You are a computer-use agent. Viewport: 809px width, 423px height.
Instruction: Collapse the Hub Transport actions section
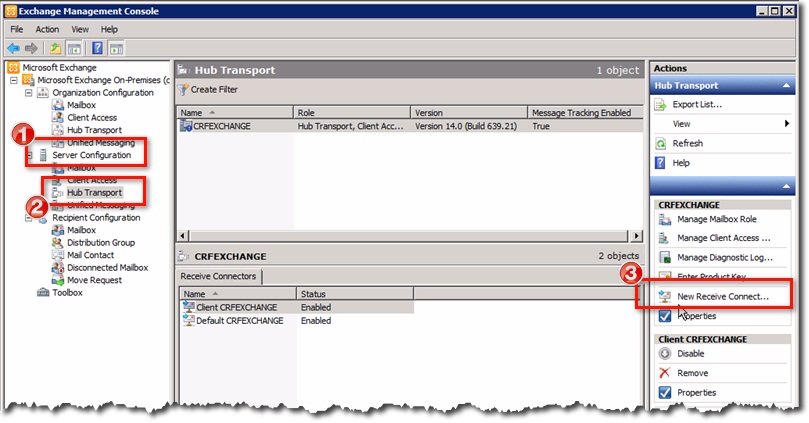[x=786, y=86]
